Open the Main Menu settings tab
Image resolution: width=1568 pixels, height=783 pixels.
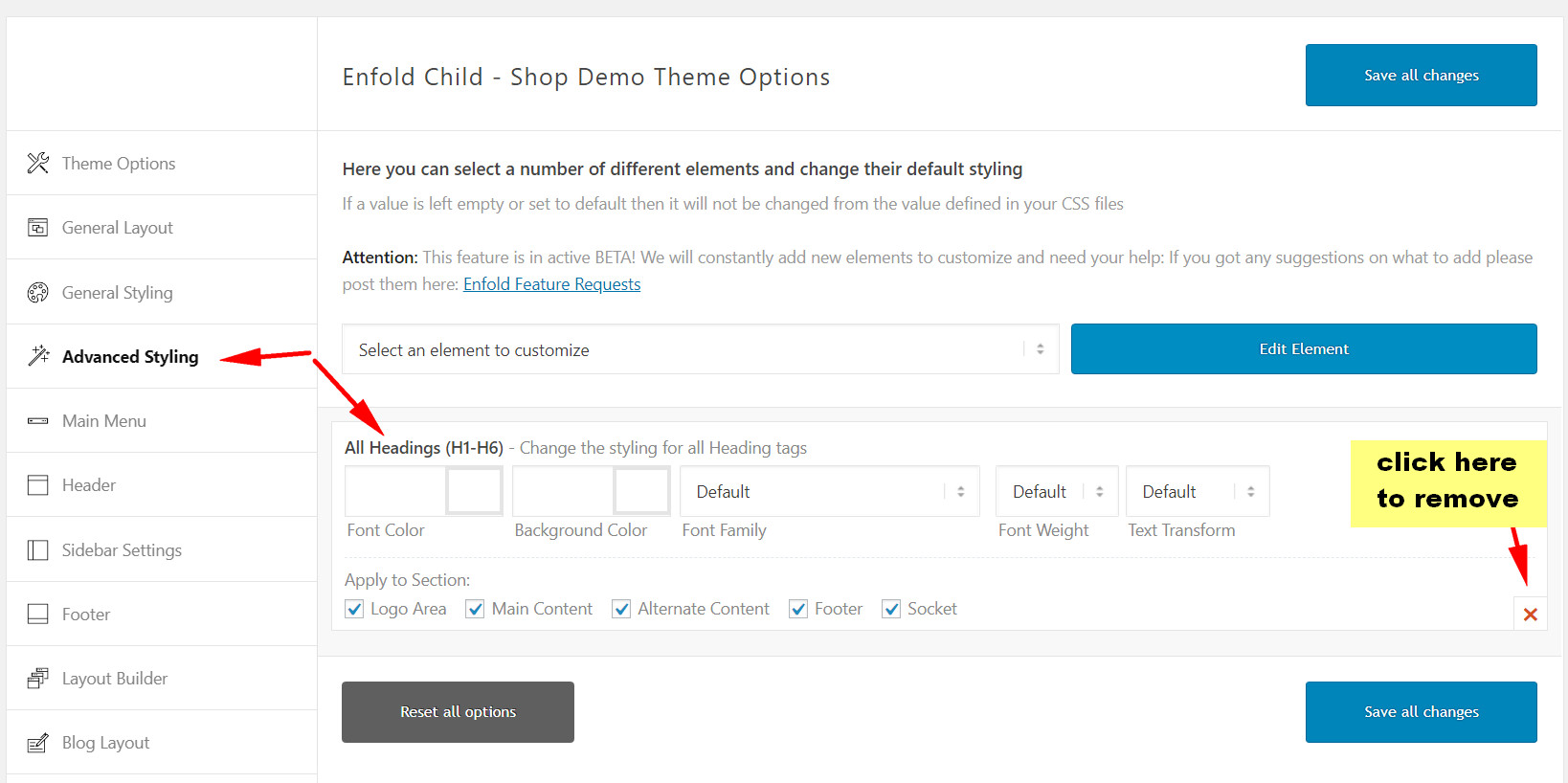click(104, 421)
